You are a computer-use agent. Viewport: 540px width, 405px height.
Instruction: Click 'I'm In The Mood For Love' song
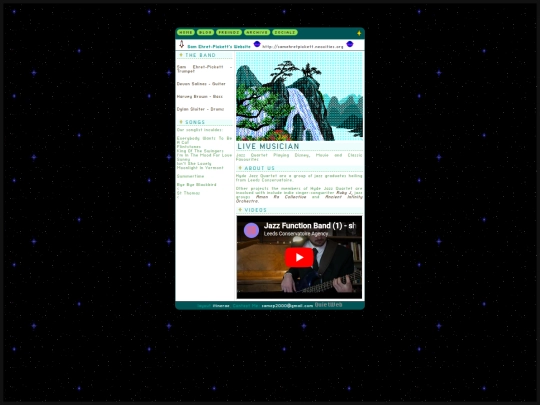204,155
